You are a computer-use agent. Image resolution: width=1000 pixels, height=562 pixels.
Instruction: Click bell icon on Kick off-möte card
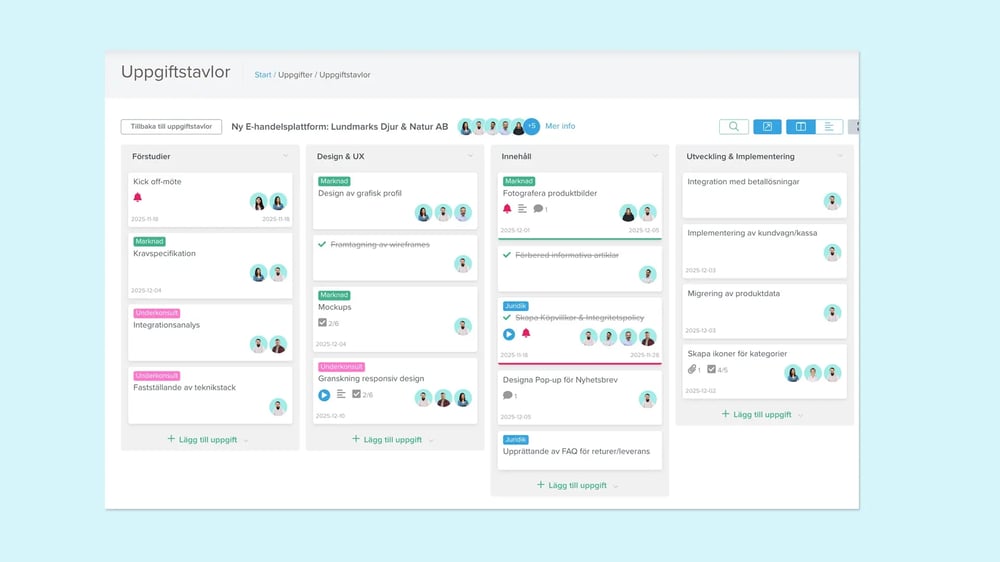click(138, 198)
